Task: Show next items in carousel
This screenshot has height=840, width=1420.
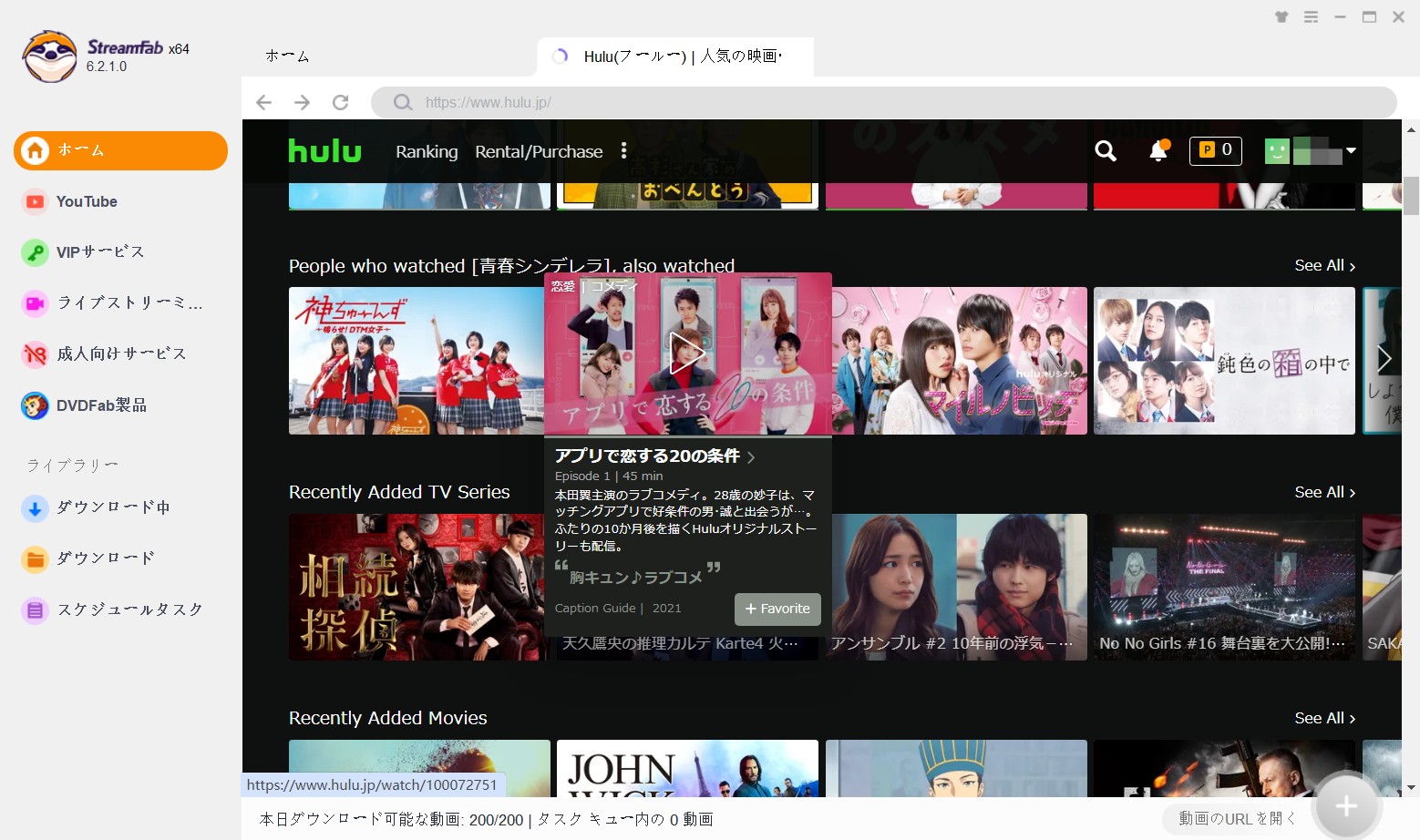Action: (x=1384, y=360)
